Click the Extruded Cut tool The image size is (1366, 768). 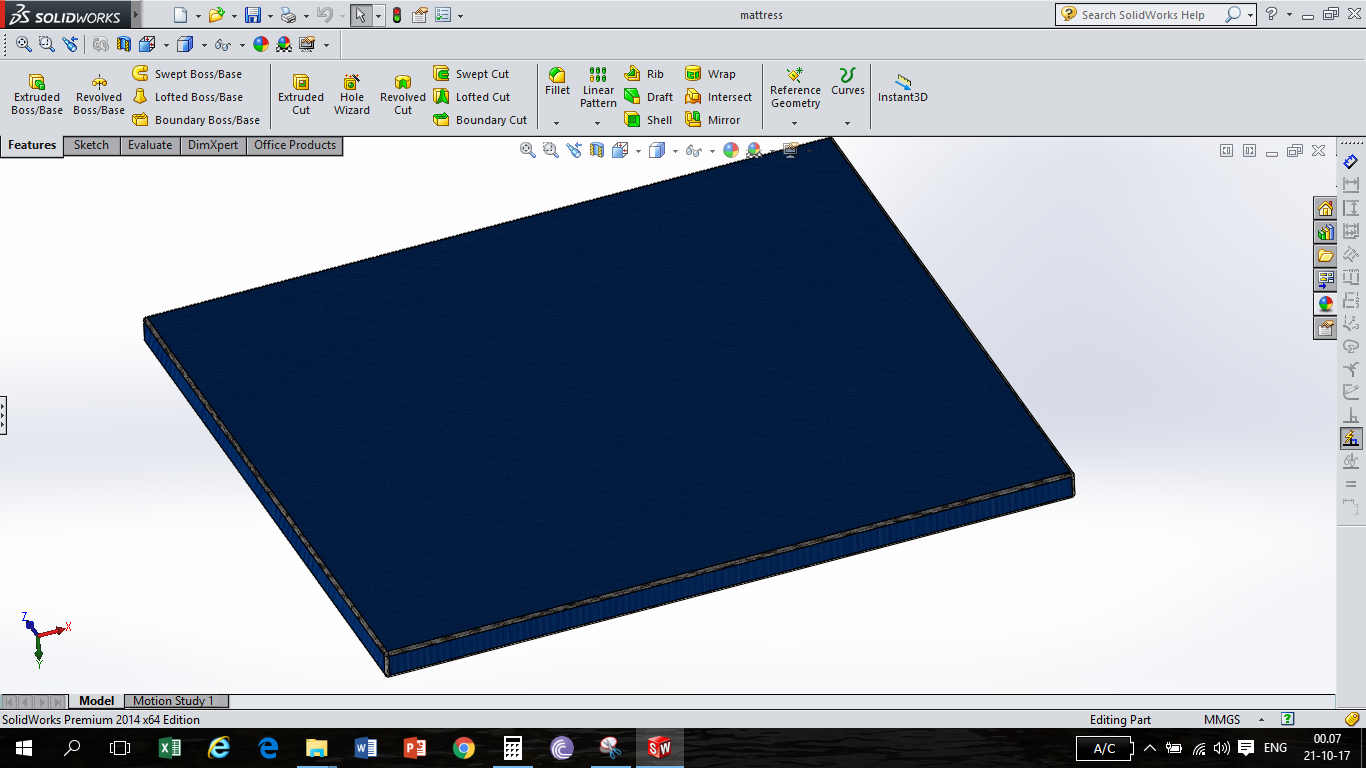301,95
